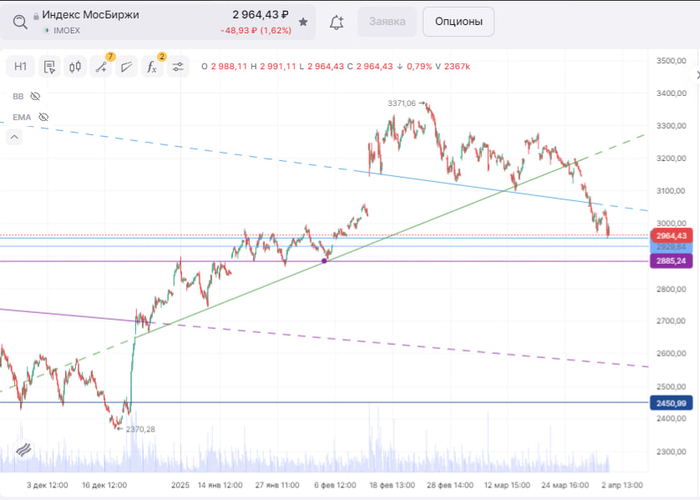Add IMOEX to favorites with the star

pyautogui.click(x=303, y=20)
